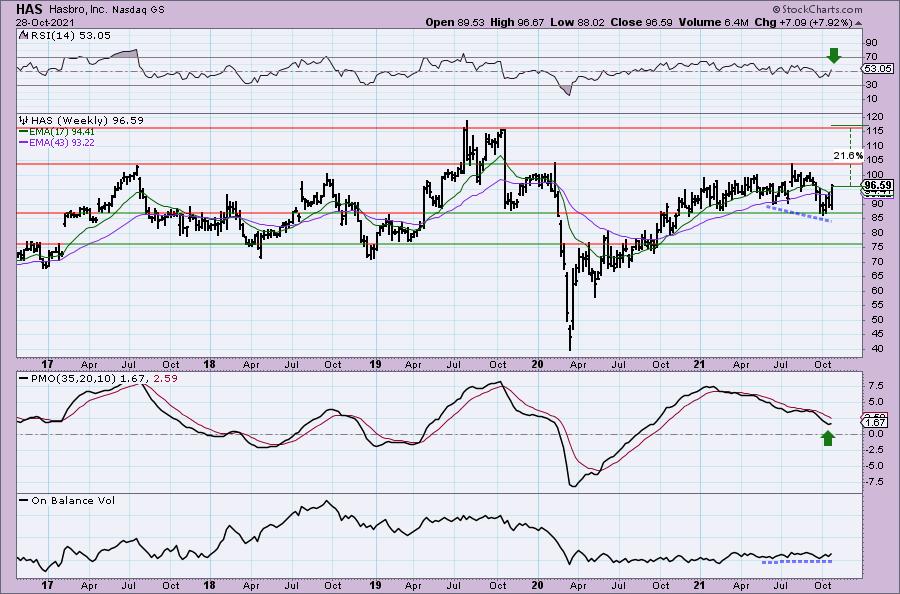
Task: Click the 53.05 RSI value tag on right axis
Action: tap(878, 68)
